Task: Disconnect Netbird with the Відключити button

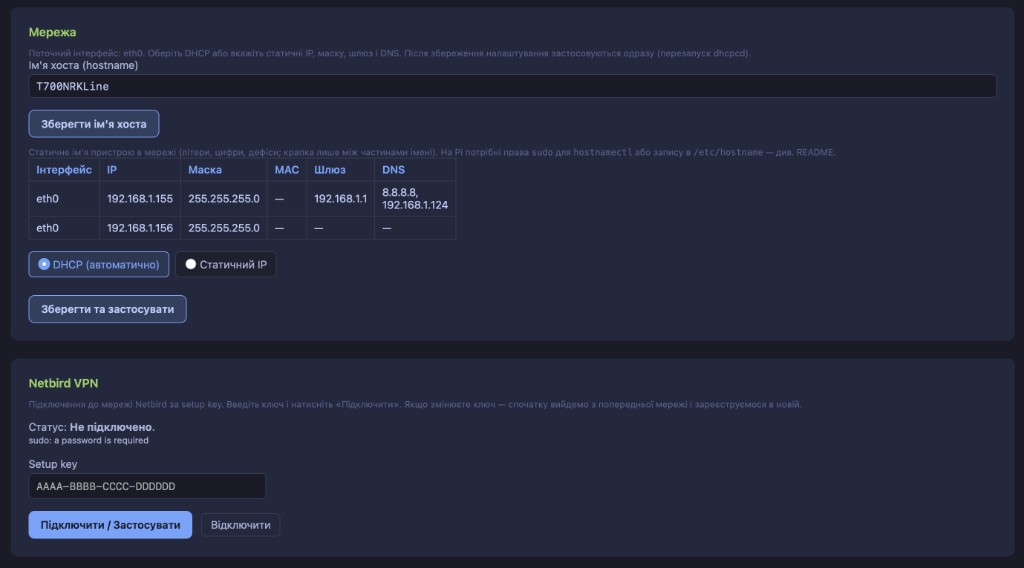Action: [x=240, y=525]
